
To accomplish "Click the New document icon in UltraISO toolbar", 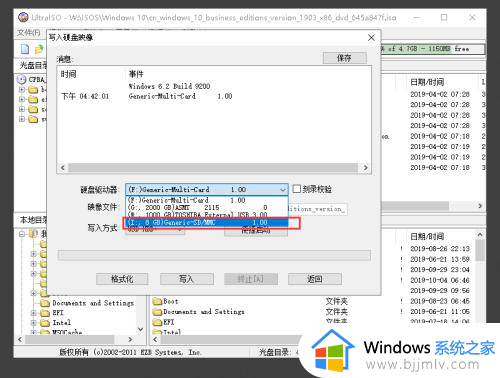I will (x=25, y=49).
